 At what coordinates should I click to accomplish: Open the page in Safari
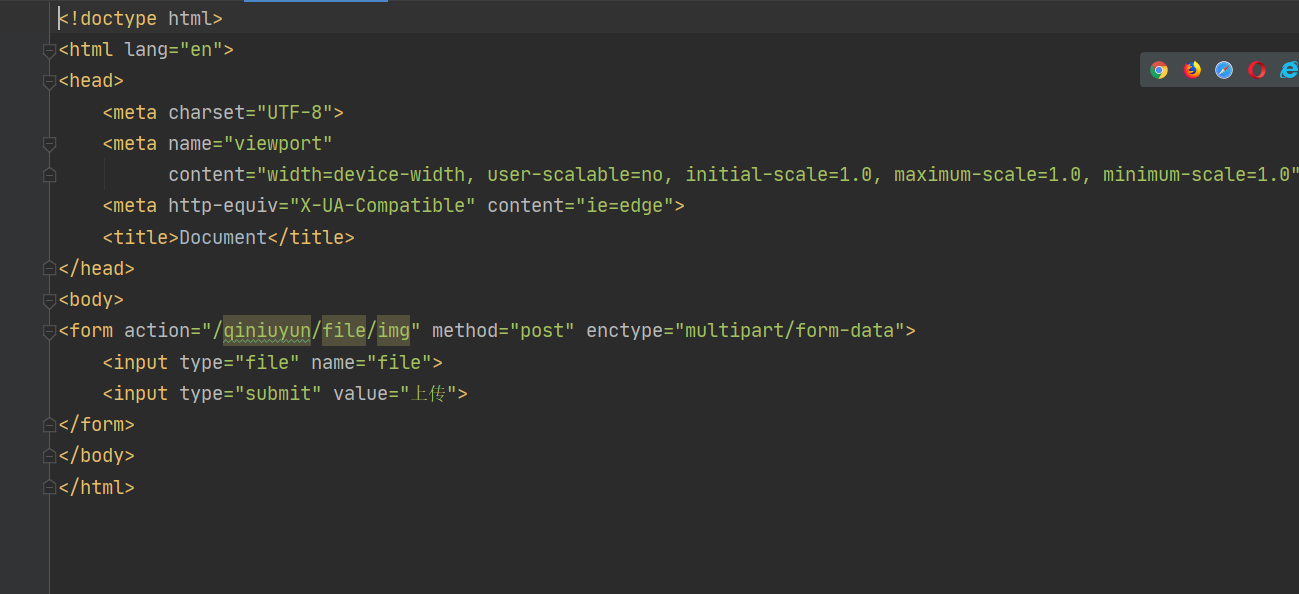(x=1224, y=70)
